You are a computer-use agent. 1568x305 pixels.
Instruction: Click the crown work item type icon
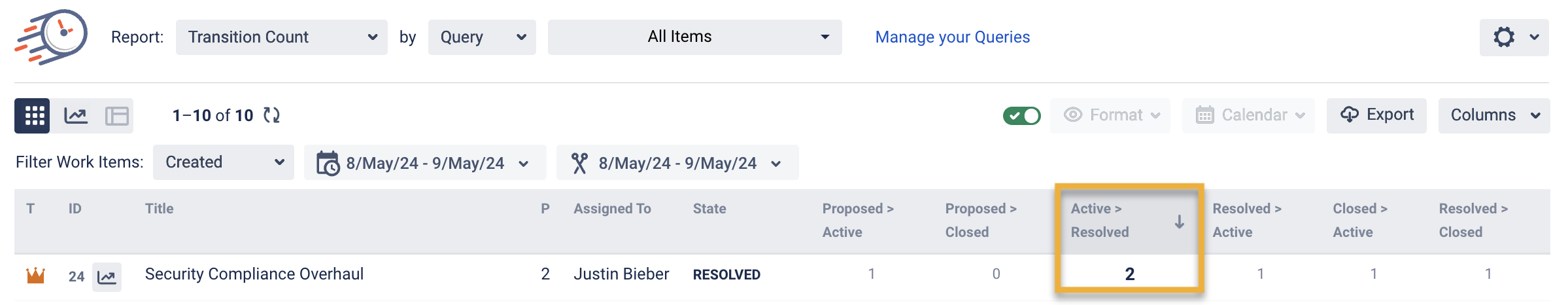tap(35, 276)
